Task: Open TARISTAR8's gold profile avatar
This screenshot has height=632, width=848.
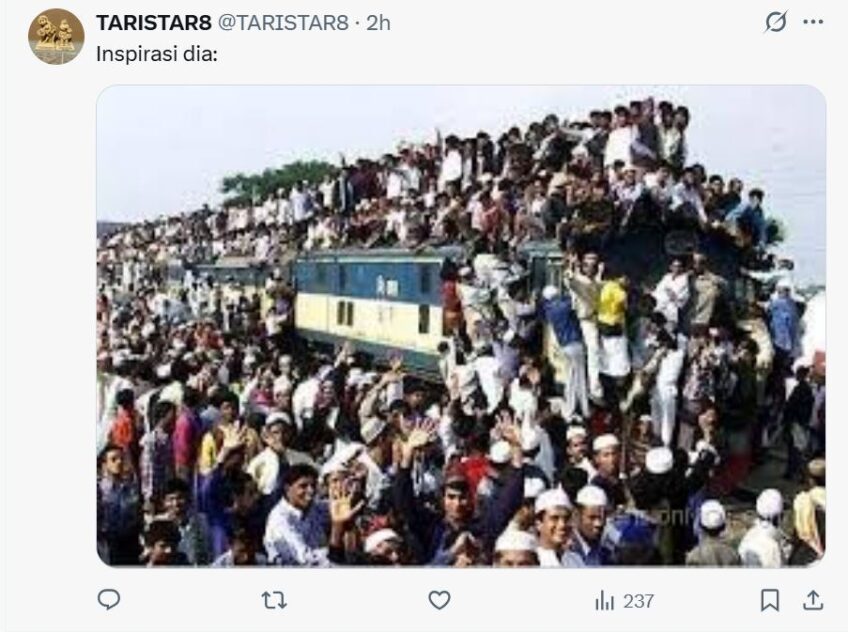Action: (56, 37)
